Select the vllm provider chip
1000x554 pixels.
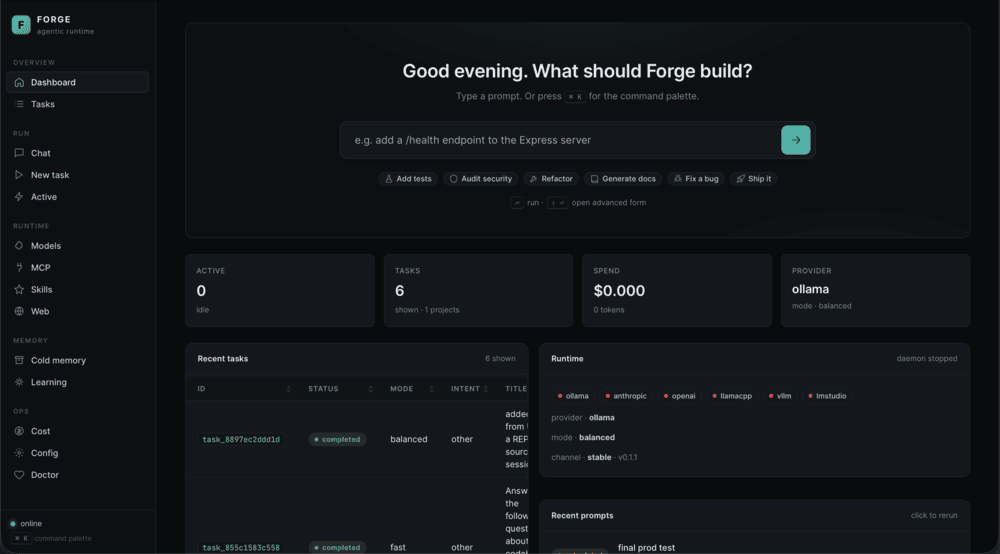click(x=779, y=396)
